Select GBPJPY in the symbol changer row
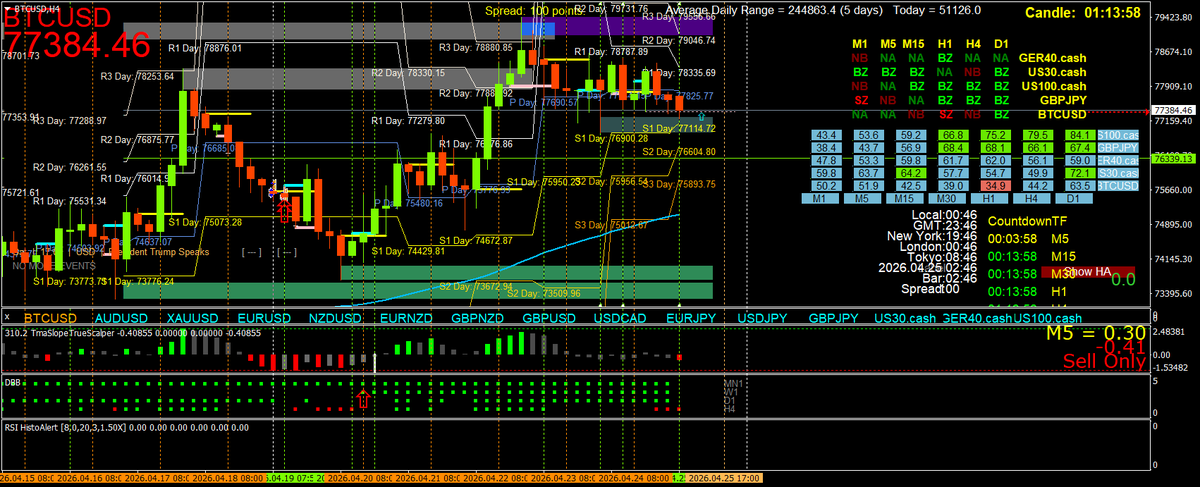 (834, 317)
